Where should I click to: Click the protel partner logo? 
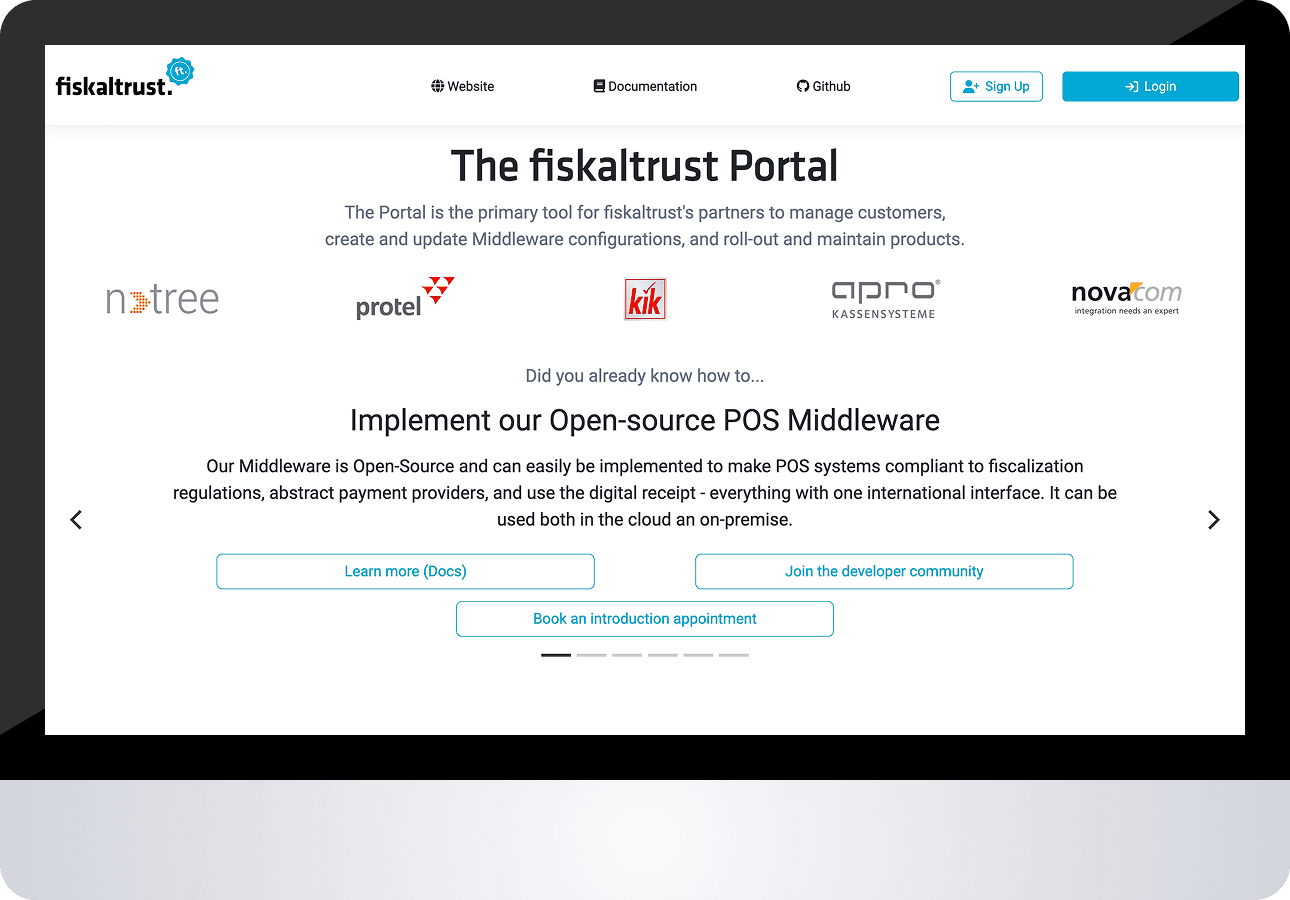[405, 298]
